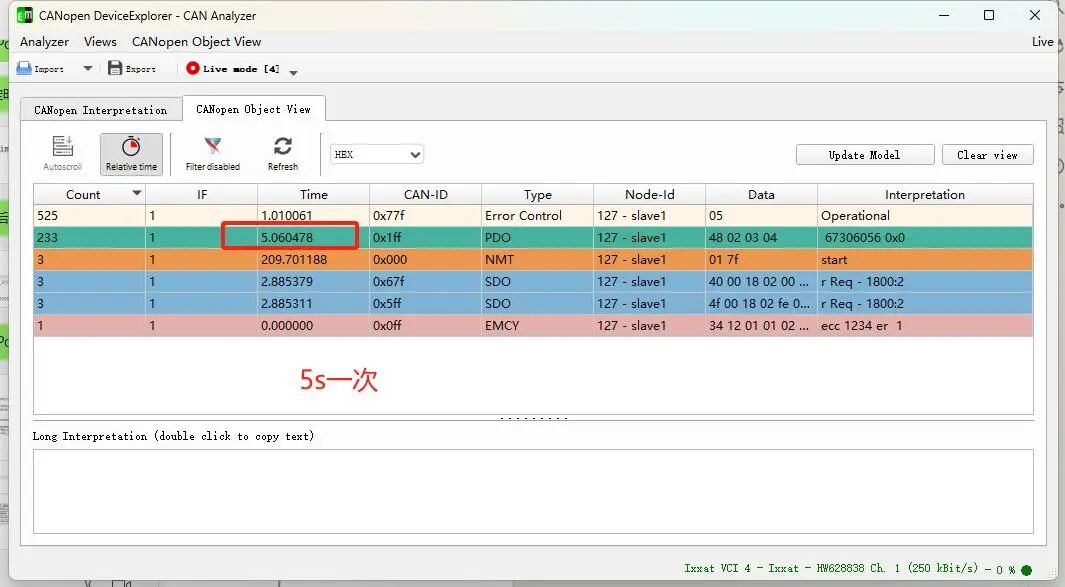Select the PDO type cell
This screenshot has height=587, width=1065.
pyautogui.click(x=537, y=238)
